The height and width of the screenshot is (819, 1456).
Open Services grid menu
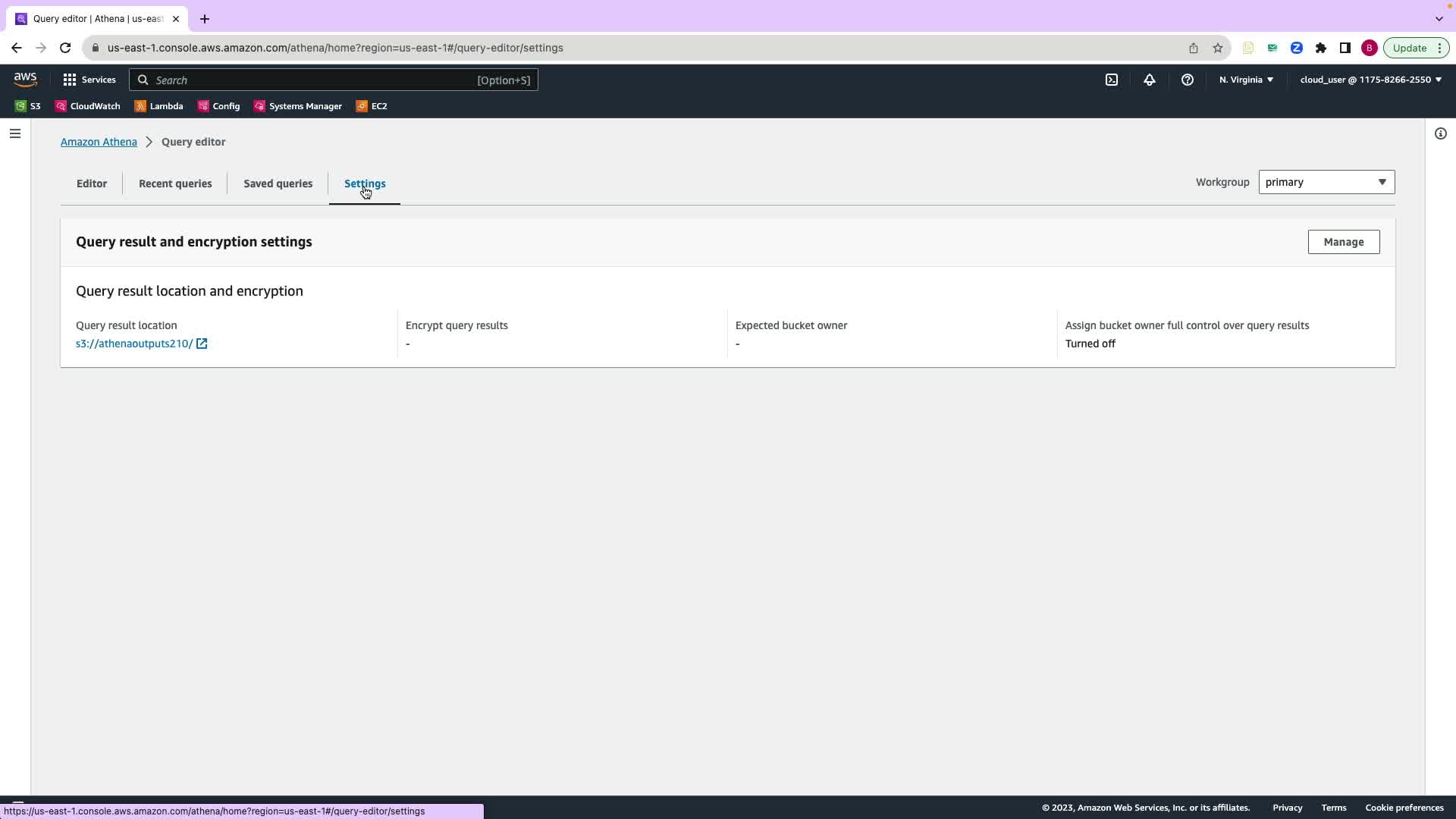click(x=89, y=80)
